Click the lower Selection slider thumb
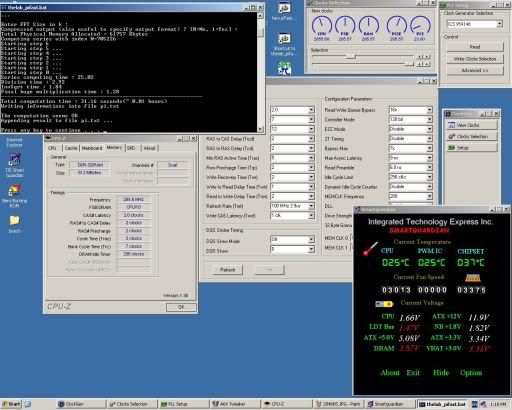 click(409, 64)
